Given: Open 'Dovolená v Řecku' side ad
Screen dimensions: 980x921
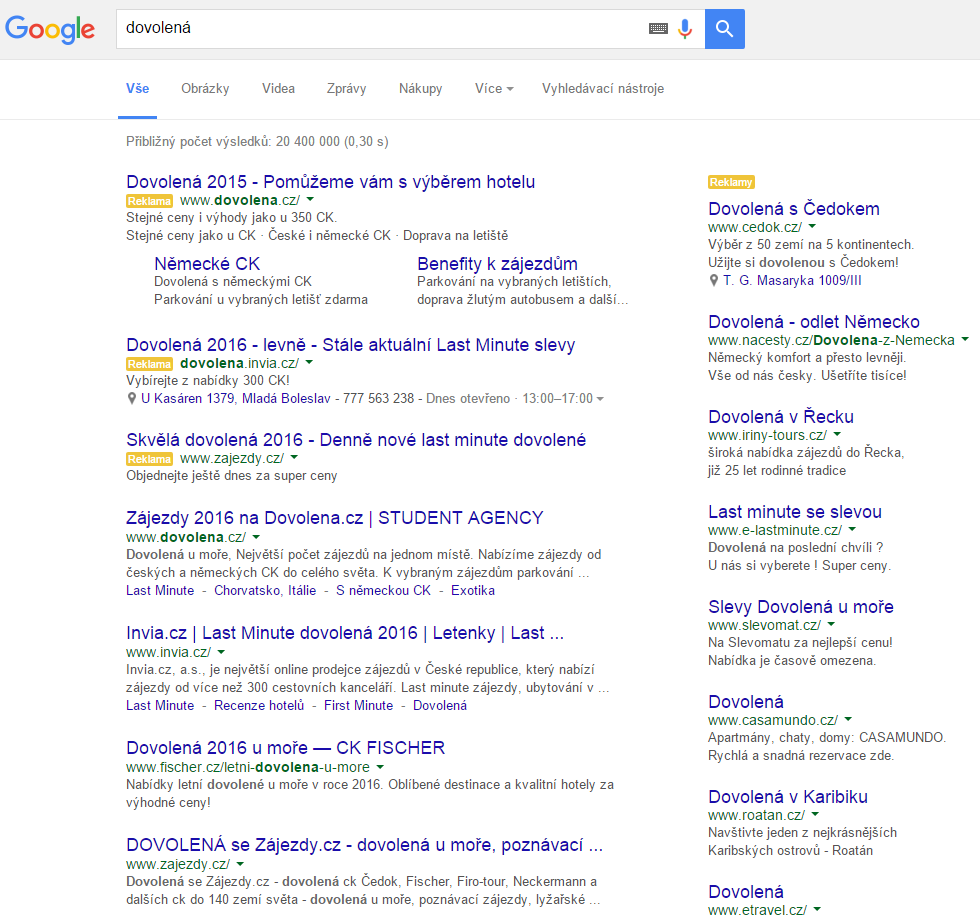Looking at the screenshot, I should pyautogui.click(x=781, y=417).
